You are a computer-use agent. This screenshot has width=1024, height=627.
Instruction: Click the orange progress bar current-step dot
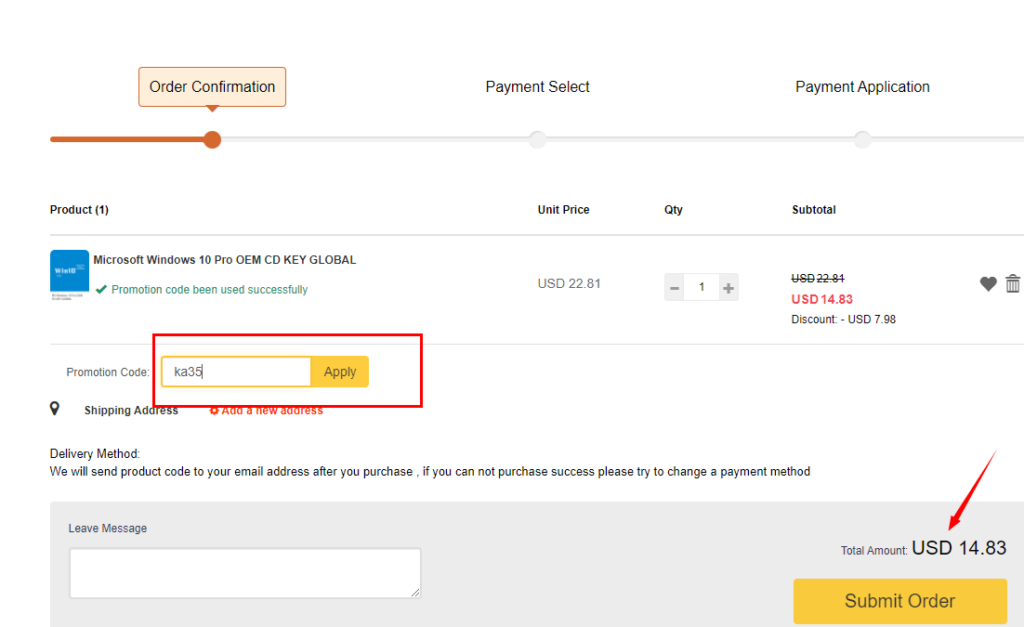[212, 140]
